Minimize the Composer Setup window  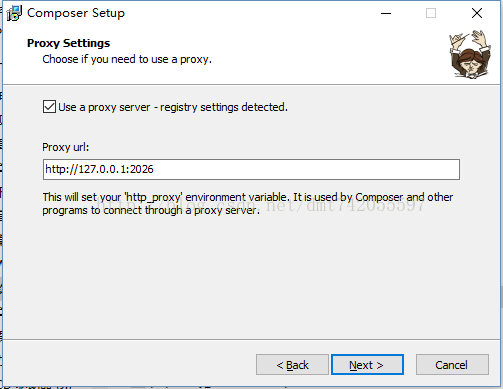(x=386, y=13)
